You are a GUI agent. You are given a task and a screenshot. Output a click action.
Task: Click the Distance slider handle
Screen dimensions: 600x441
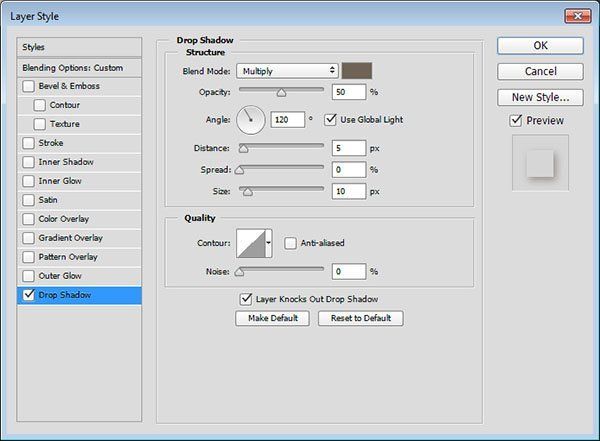click(243, 149)
